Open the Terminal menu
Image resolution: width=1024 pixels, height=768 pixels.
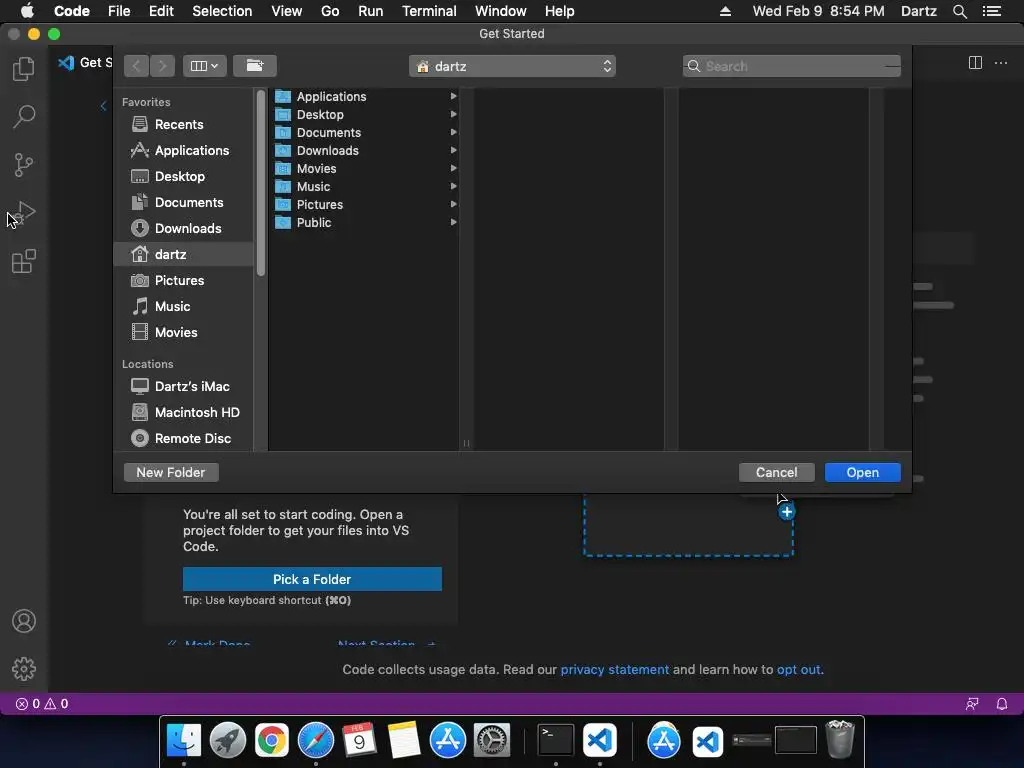pyautogui.click(x=429, y=11)
